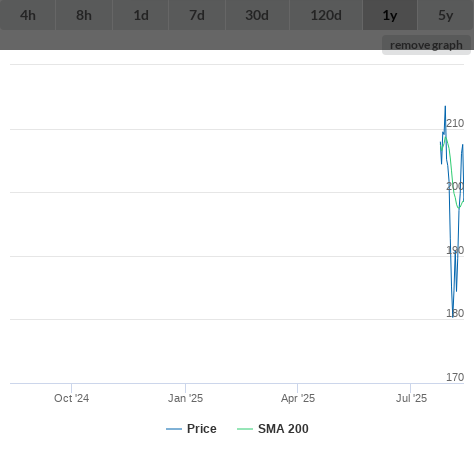Switch to the 4h time range
The height and width of the screenshot is (455, 474).
(x=28, y=15)
